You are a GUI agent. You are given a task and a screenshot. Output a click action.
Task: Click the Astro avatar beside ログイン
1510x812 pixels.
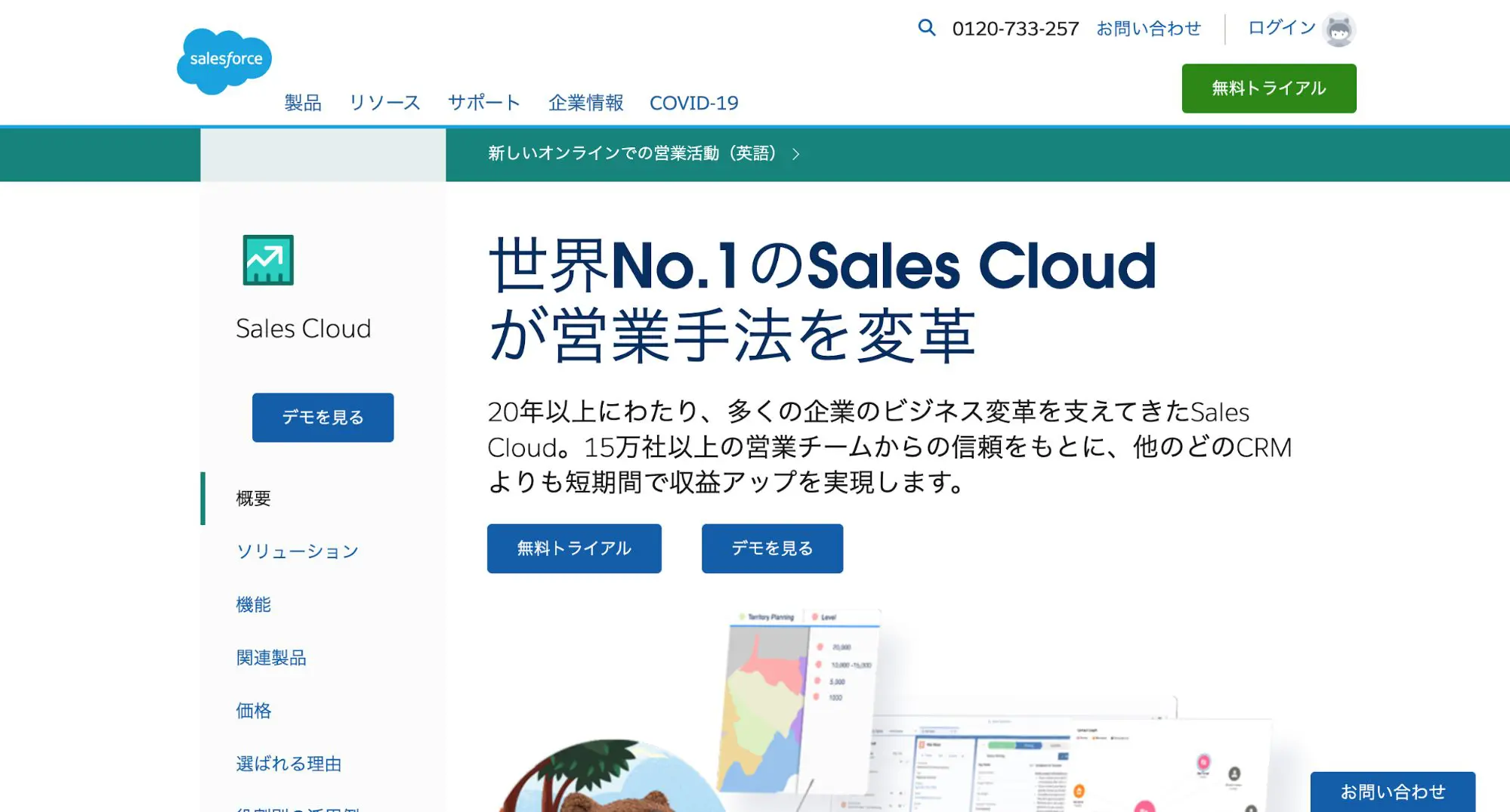tap(1339, 29)
